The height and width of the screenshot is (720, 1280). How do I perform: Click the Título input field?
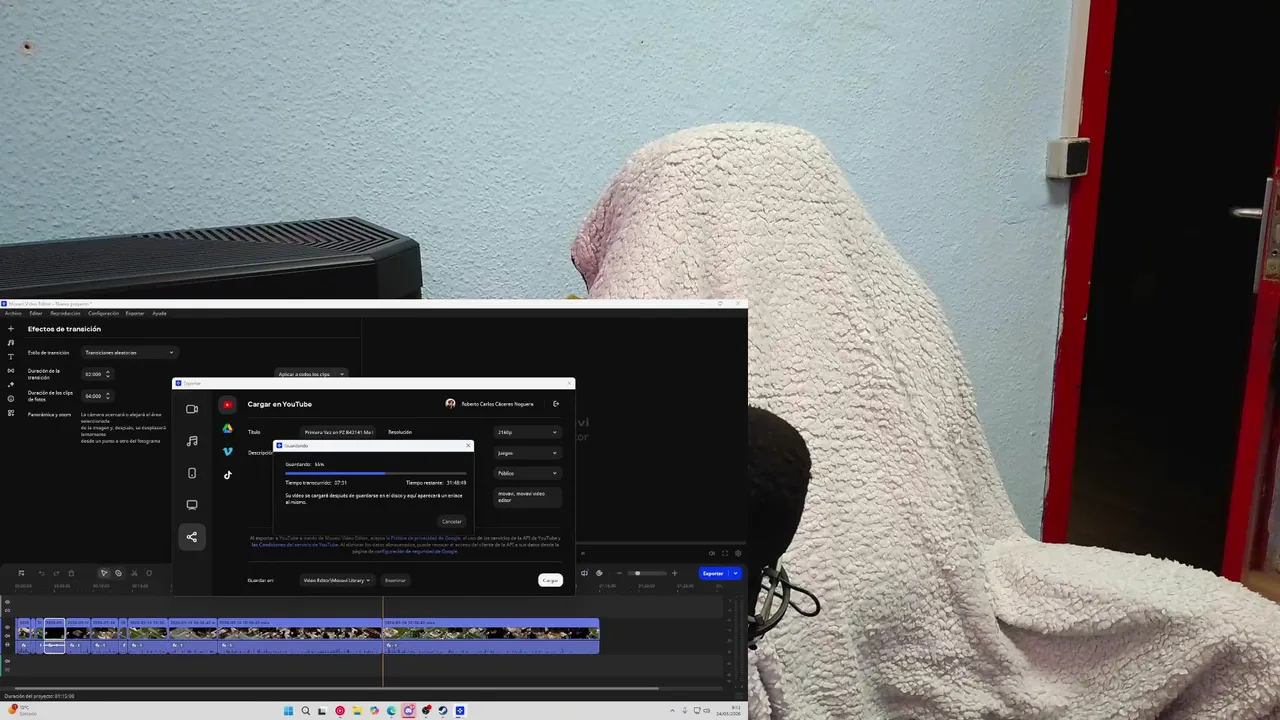338,432
